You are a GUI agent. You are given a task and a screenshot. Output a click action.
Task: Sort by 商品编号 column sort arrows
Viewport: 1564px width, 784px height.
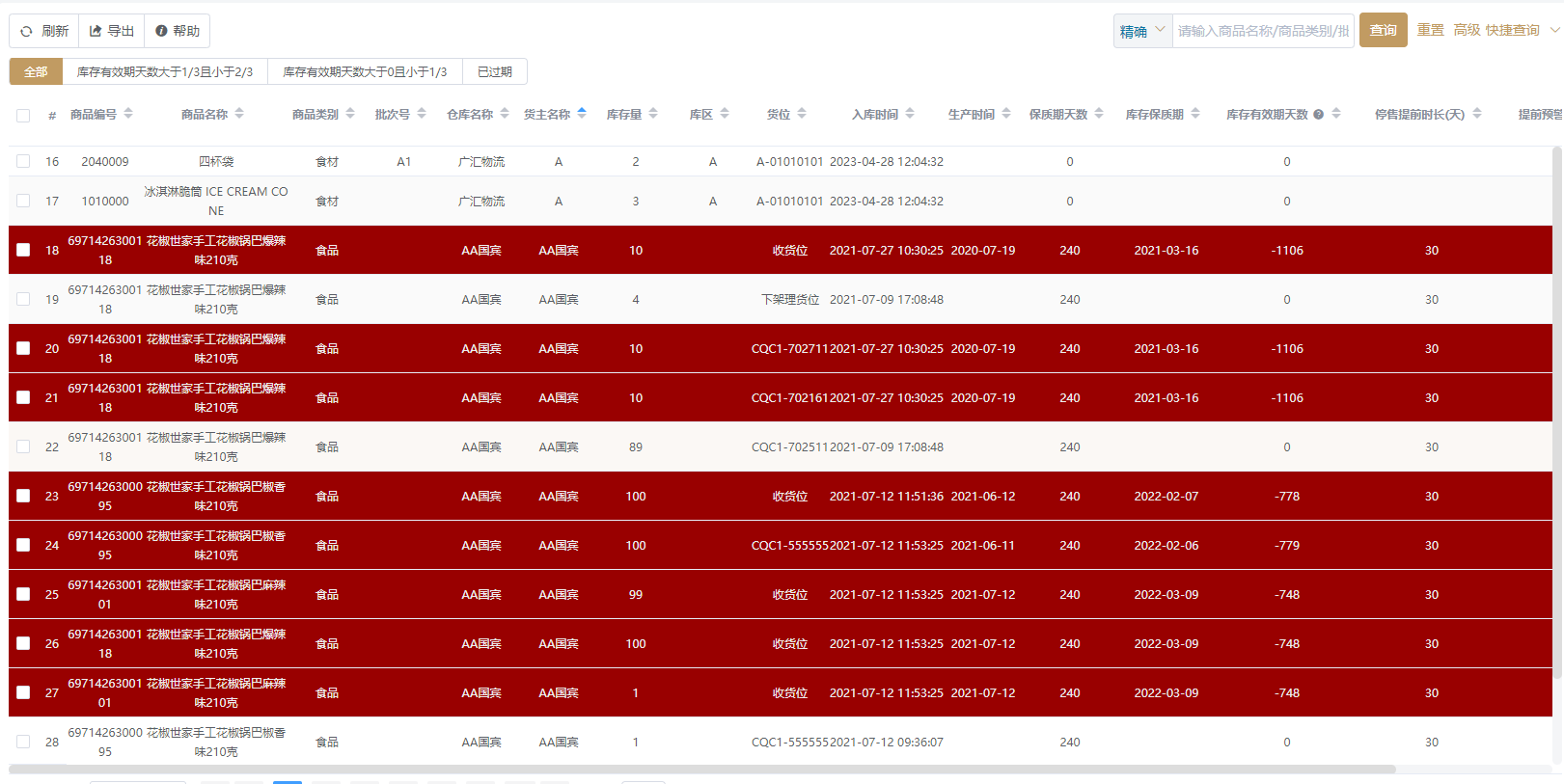(128, 114)
